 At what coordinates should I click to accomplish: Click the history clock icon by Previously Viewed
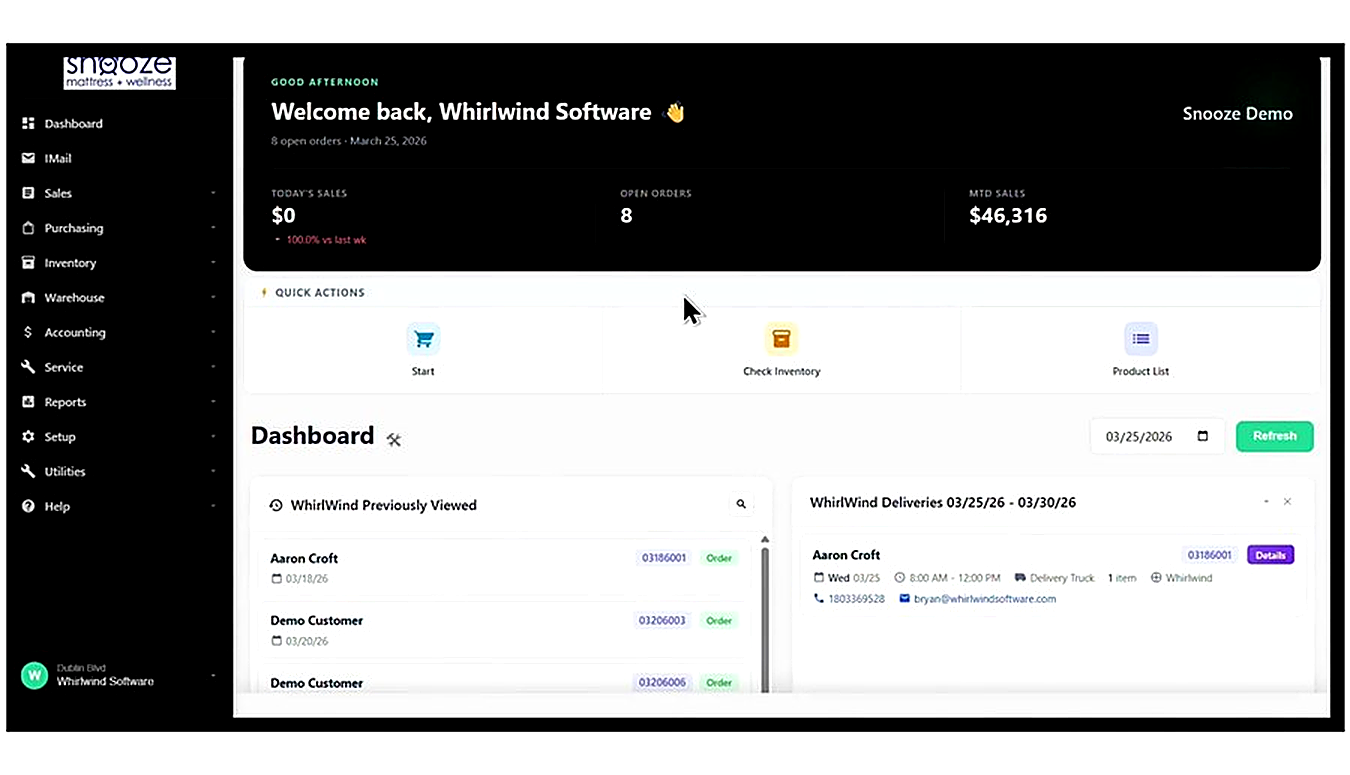[x=276, y=505]
